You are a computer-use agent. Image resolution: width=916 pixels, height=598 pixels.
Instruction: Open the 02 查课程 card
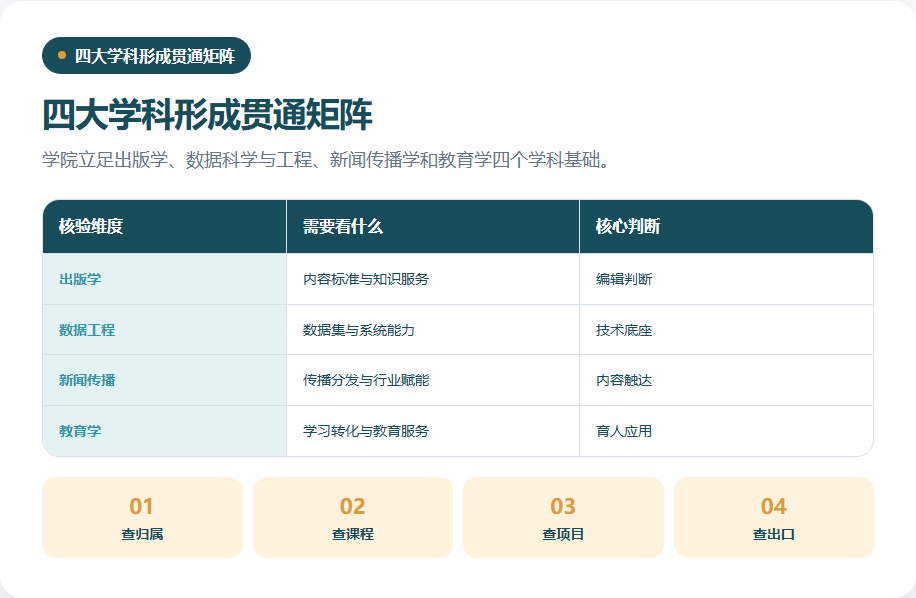(x=353, y=517)
